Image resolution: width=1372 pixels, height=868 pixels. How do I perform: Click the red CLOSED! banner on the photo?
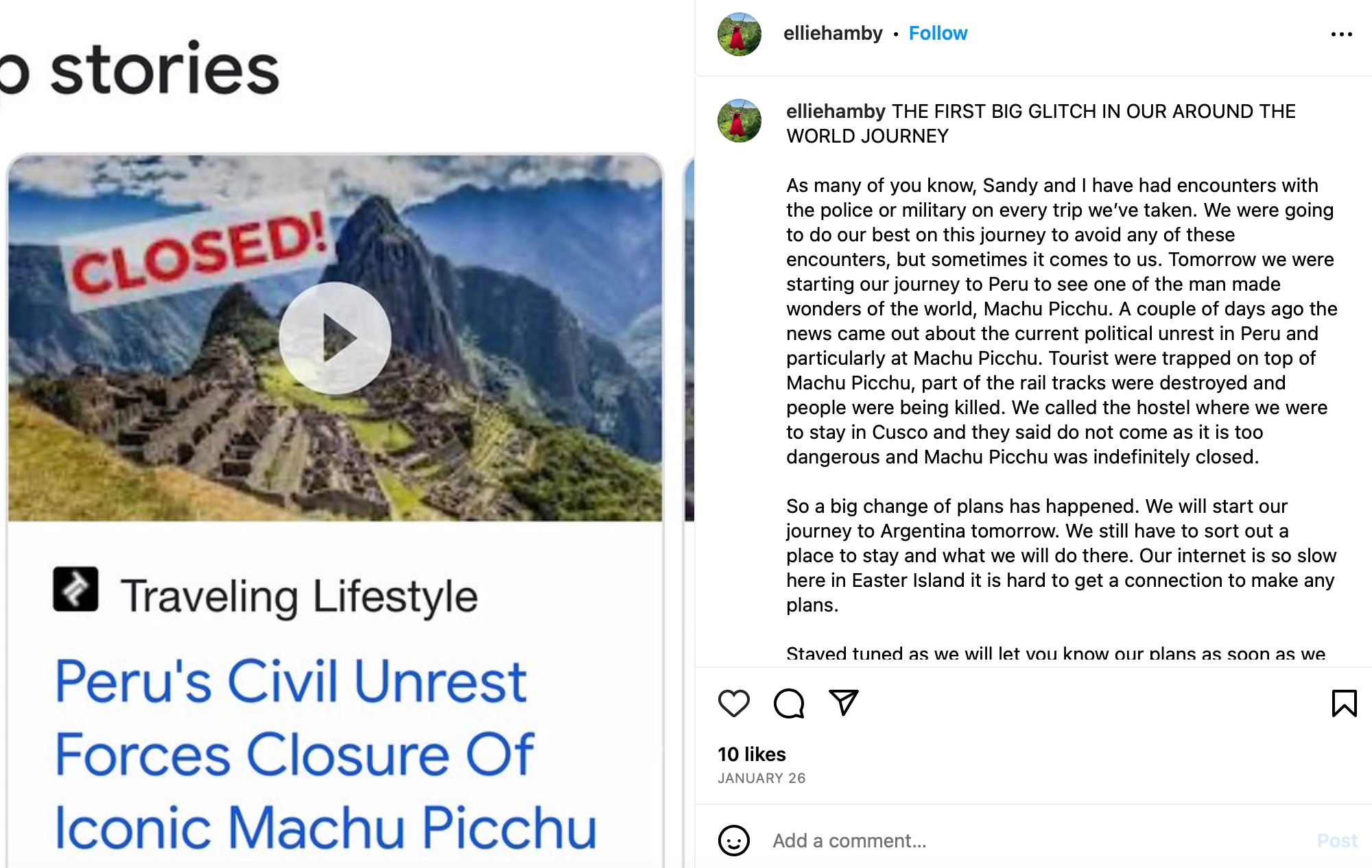(x=198, y=254)
